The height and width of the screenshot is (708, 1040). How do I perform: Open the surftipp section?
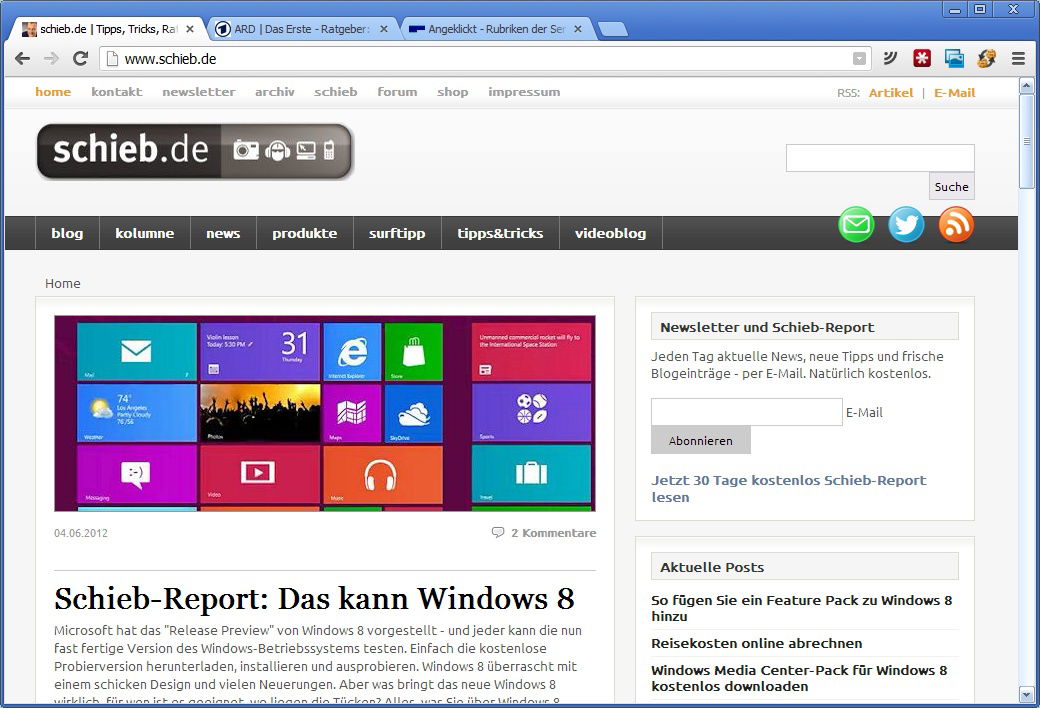coord(397,233)
